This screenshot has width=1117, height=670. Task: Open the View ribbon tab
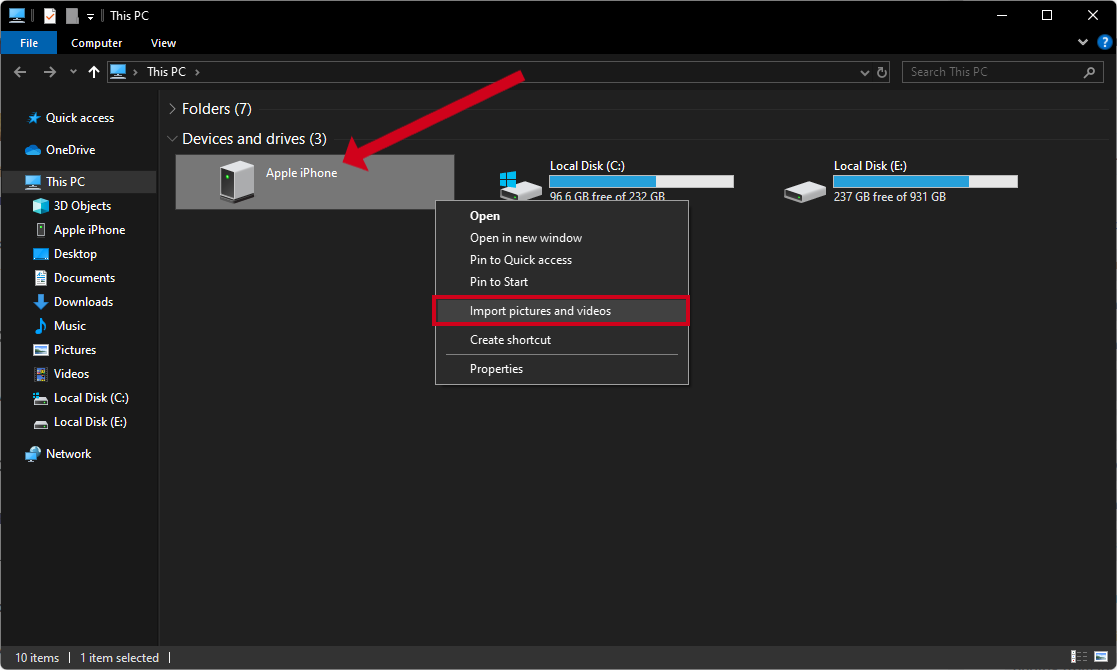point(163,43)
